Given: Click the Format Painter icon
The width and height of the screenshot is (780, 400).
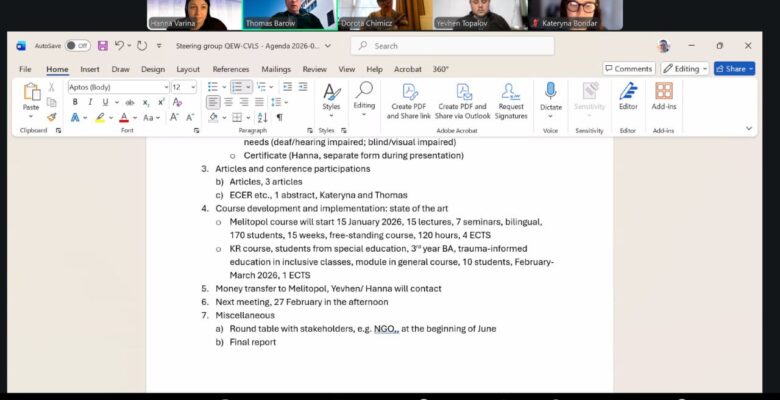Looking at the screenshot, I should [52, 116].
